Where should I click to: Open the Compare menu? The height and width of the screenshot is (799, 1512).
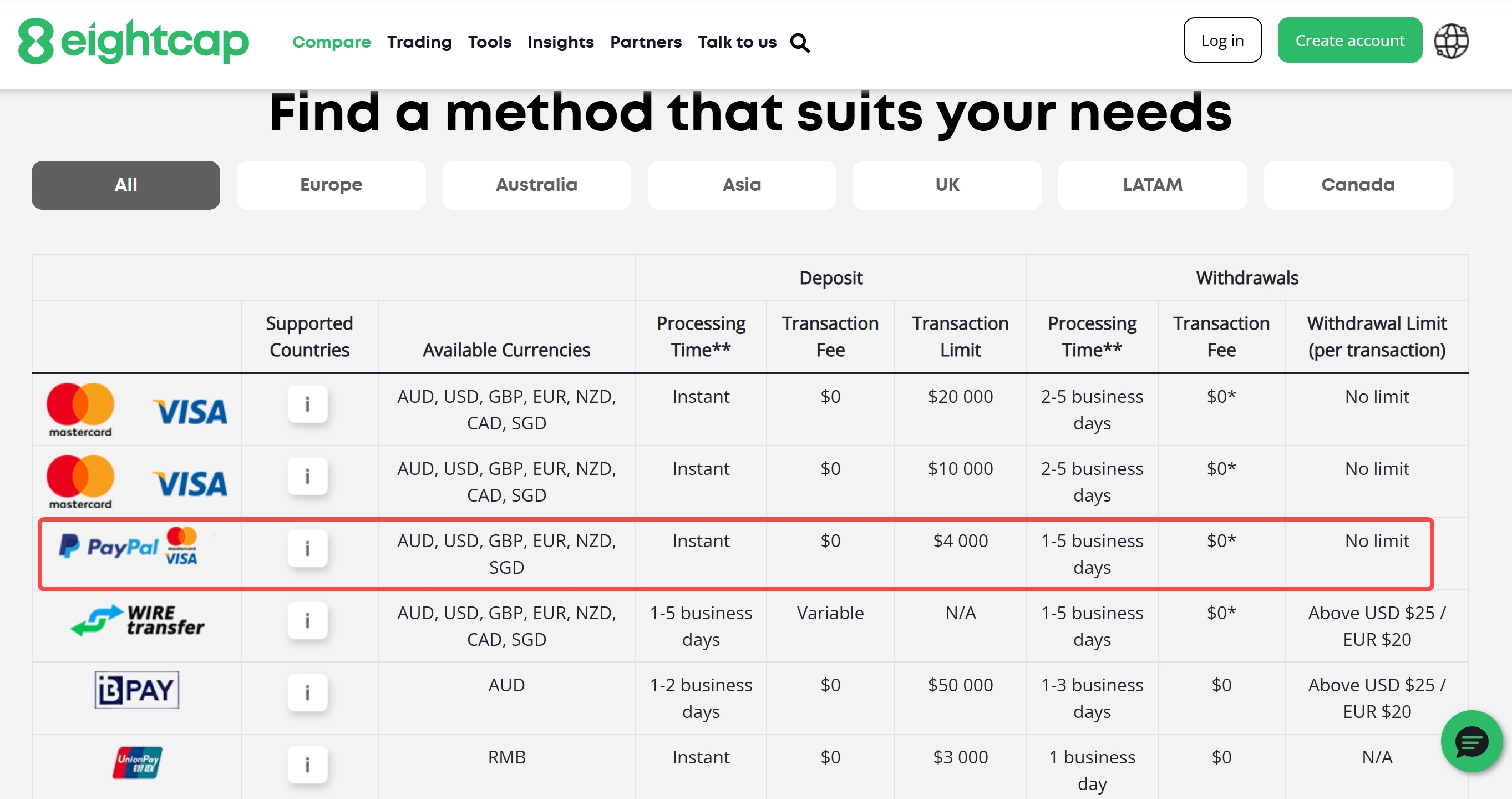[x=332, y=42]
